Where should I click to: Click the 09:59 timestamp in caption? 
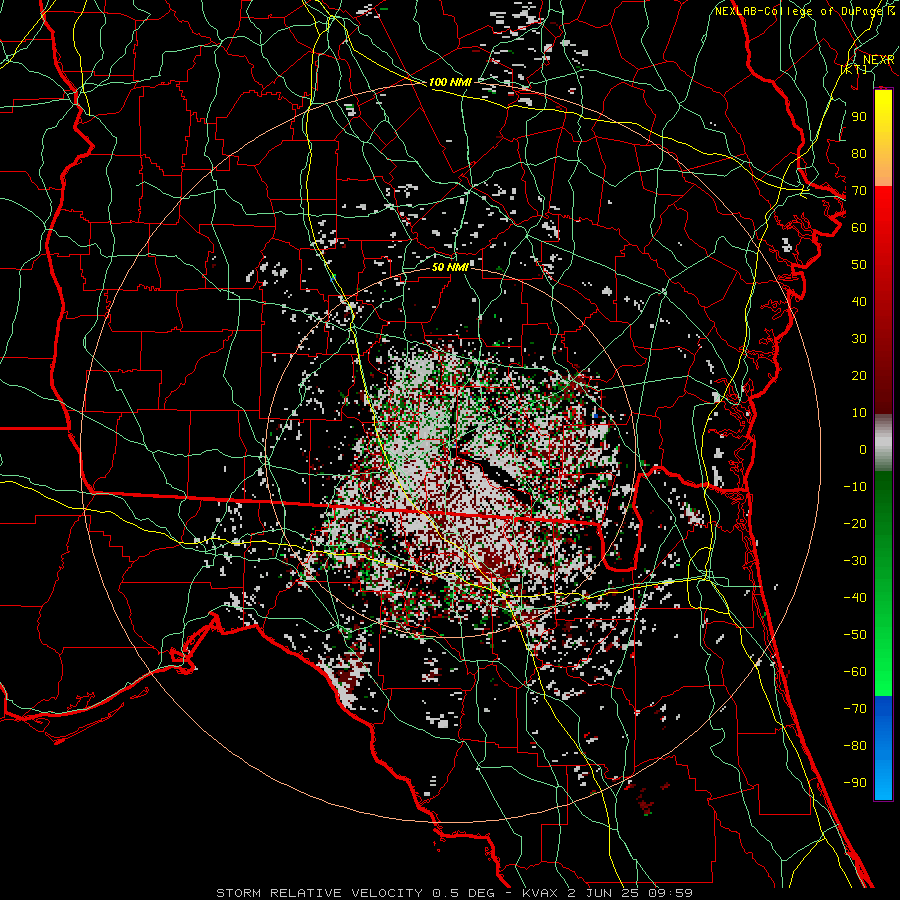670,893
